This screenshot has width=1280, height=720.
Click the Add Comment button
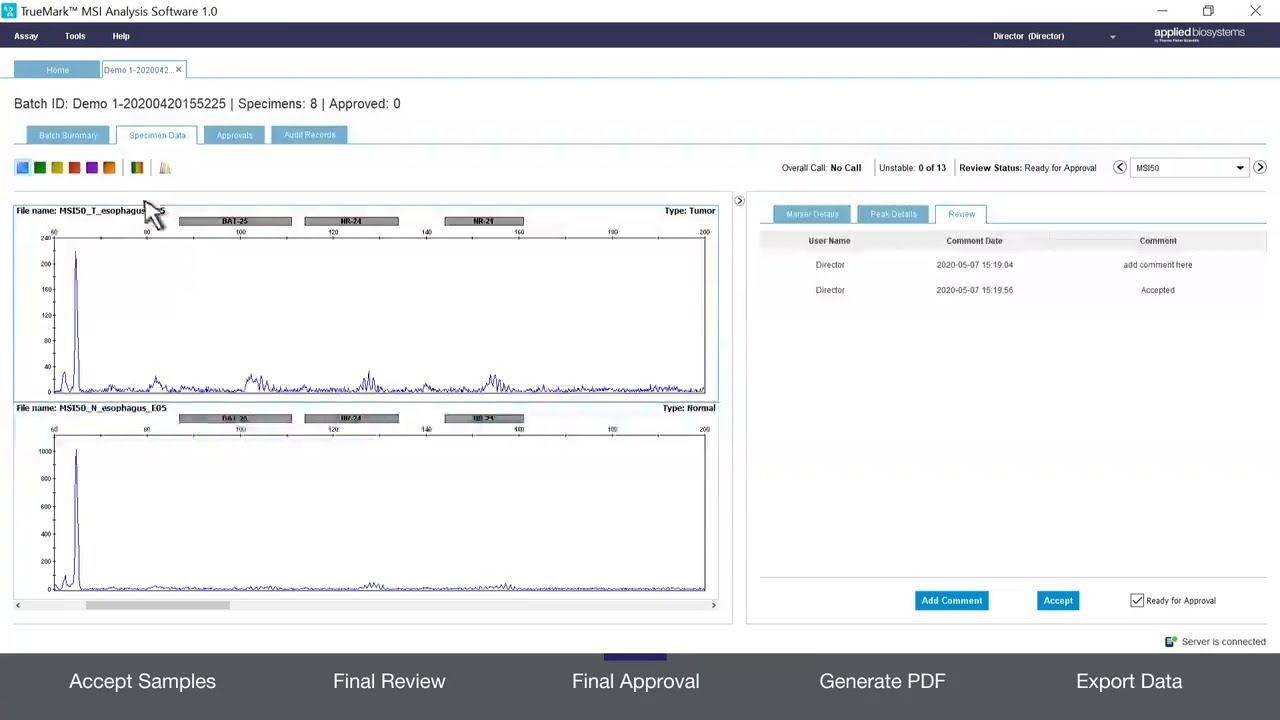(952, 601)
